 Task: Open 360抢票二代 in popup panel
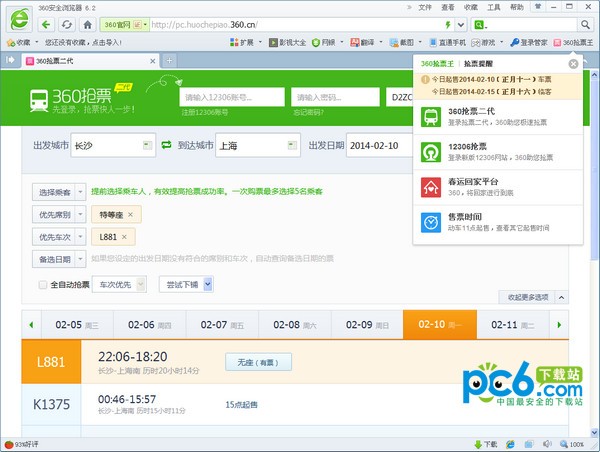point(490,115)
